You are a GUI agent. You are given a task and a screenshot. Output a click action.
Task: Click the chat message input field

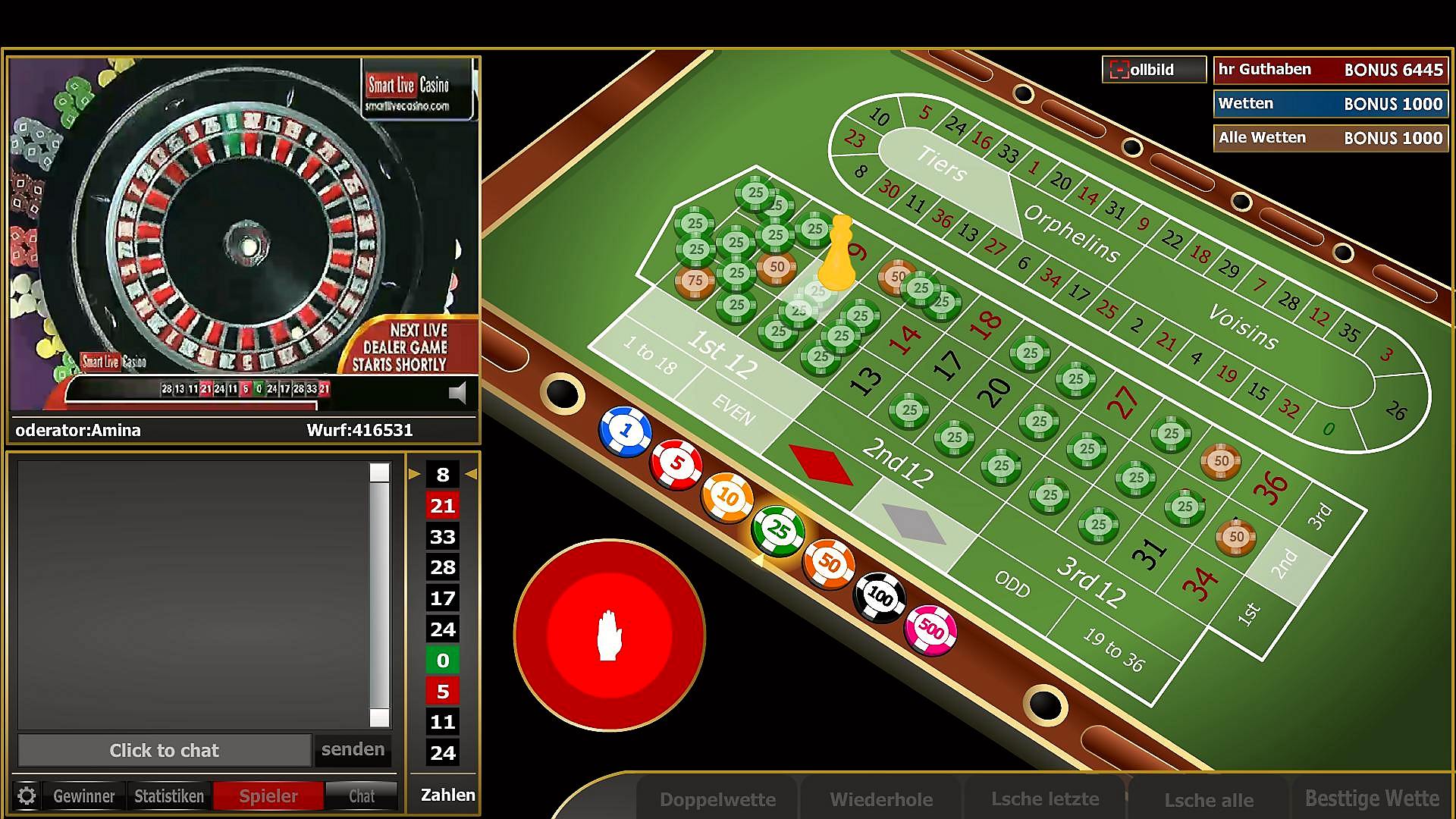[x=165, y=750]
